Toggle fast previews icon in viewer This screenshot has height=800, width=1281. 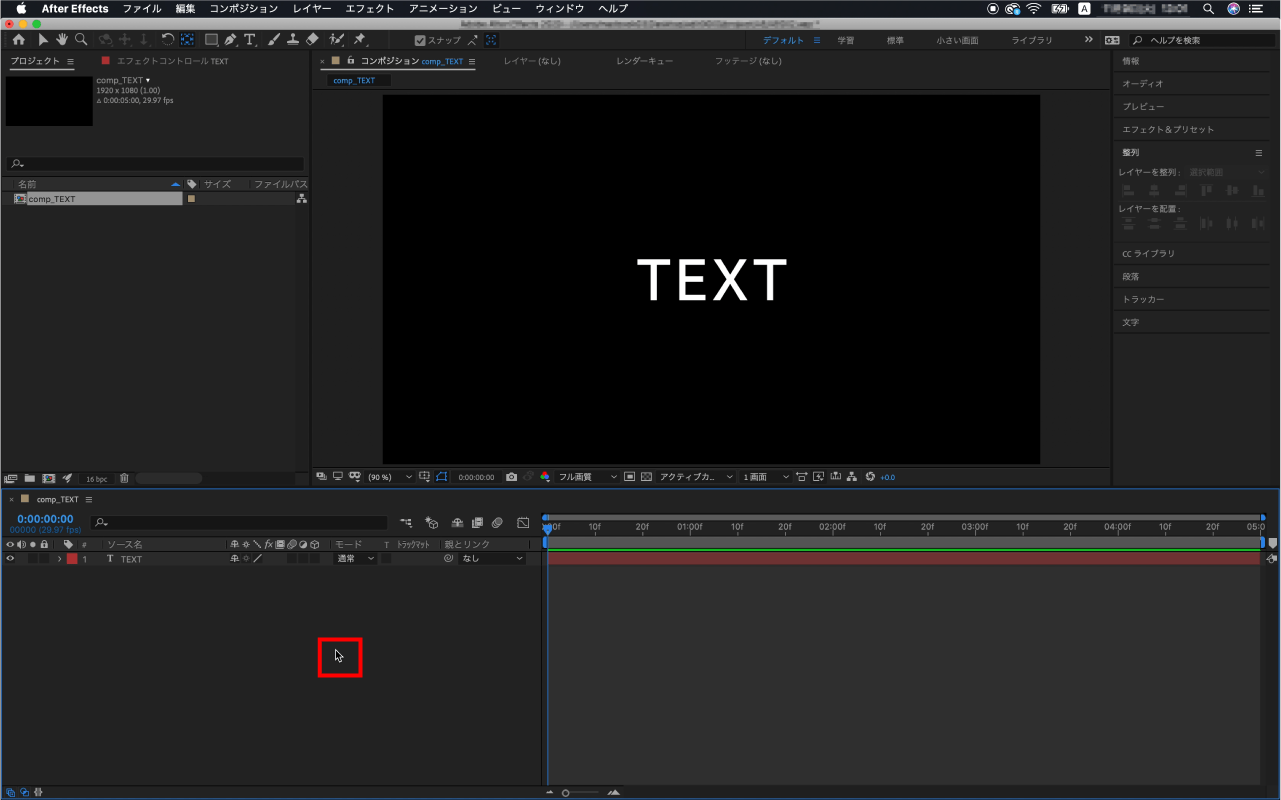[x=818, y=477]
